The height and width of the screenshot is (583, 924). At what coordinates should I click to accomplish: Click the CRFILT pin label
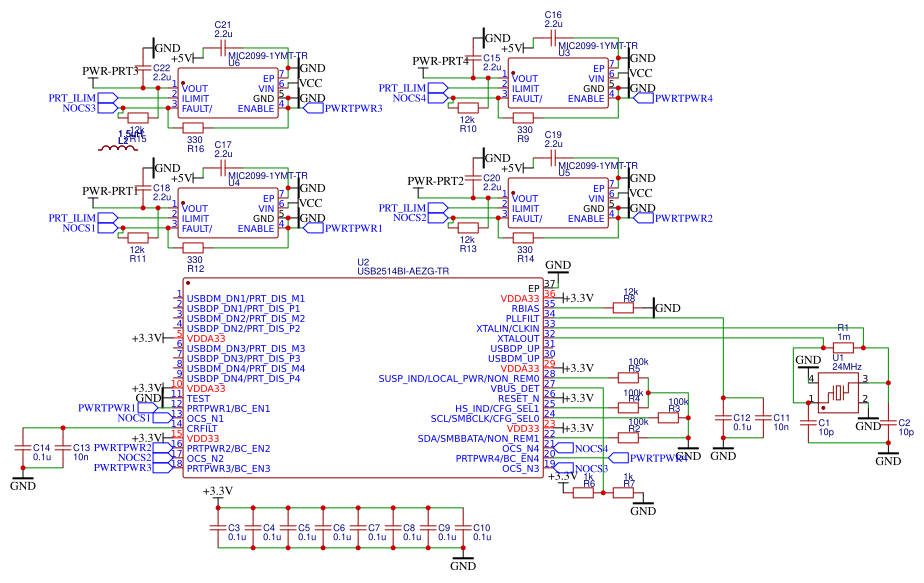tap(202, 429)
